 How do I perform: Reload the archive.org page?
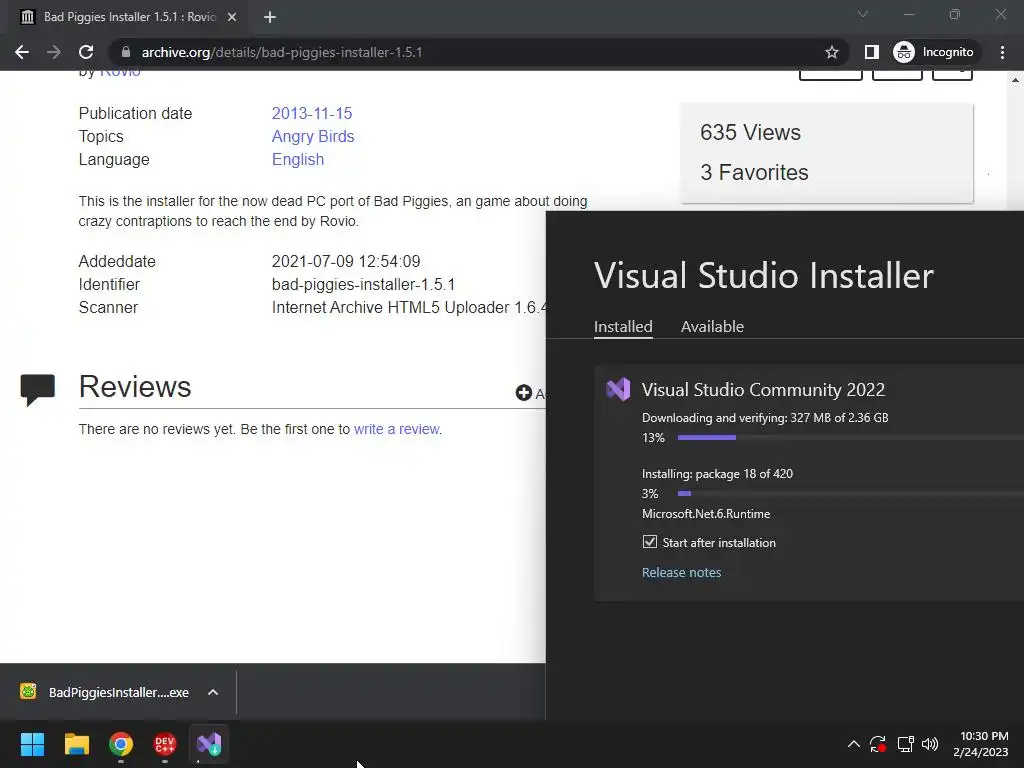pos(86,52)
